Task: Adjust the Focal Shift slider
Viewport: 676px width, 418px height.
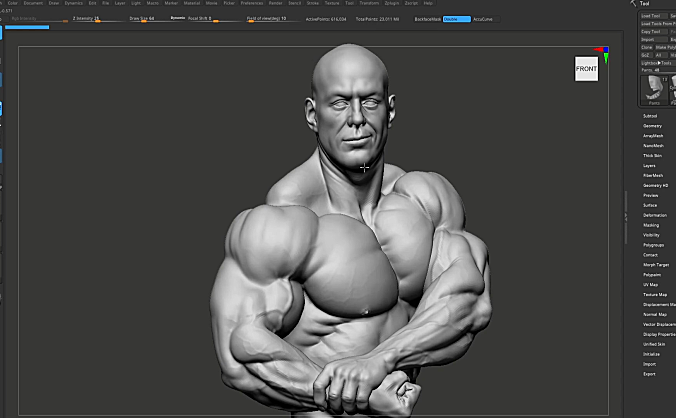Action: click(213, 19)
